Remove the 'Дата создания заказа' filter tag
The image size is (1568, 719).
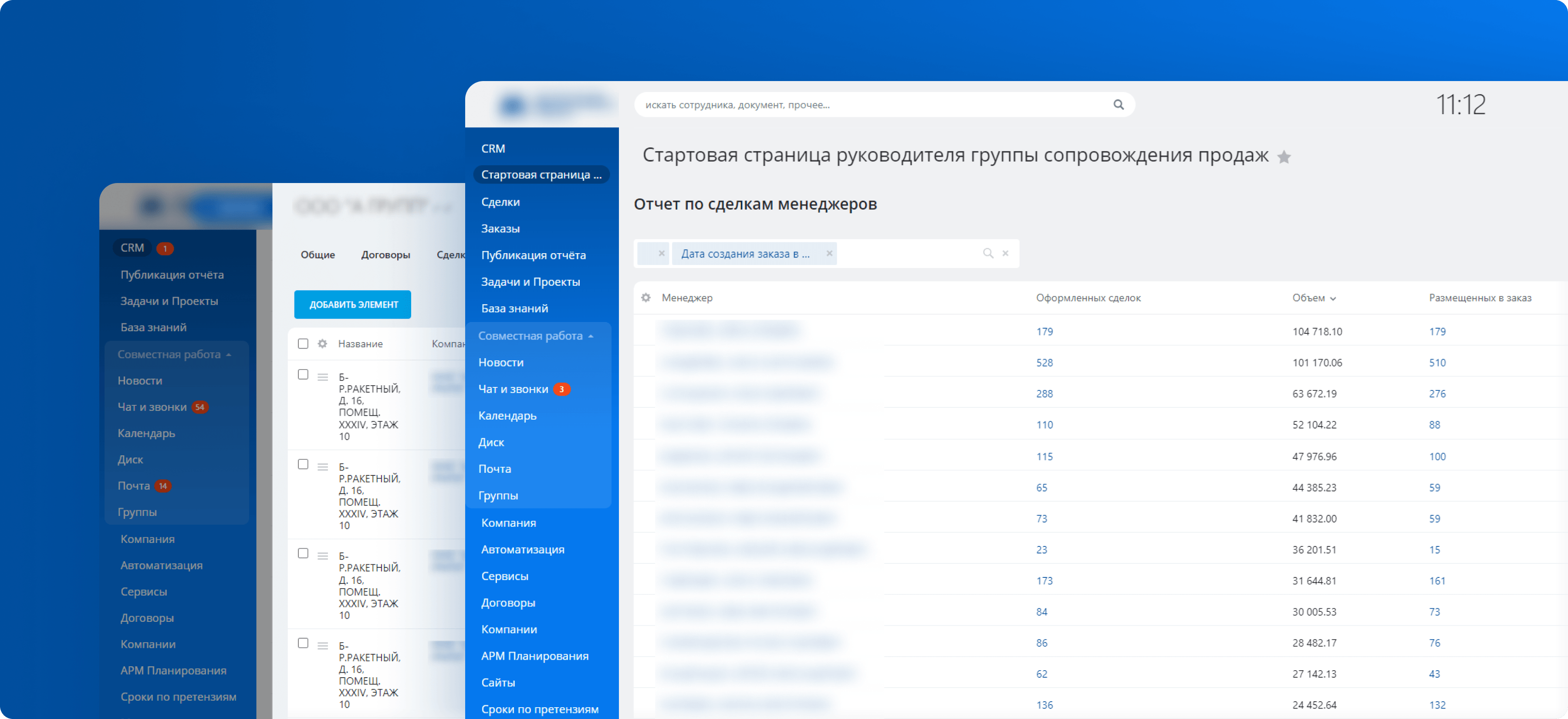[829, 254]
